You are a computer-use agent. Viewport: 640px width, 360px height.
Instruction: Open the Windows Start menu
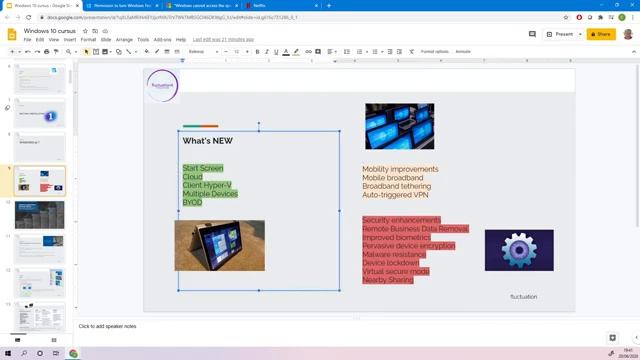8,353
